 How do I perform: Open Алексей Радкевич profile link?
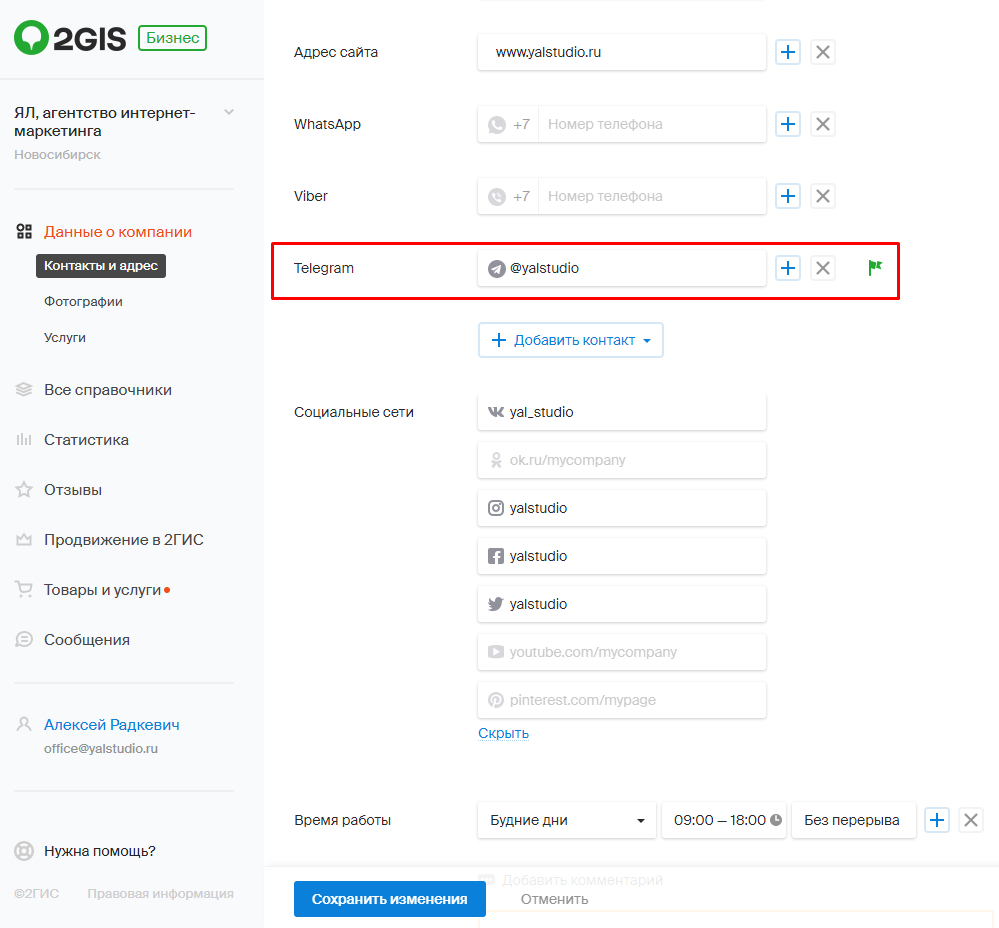[111, 725]
